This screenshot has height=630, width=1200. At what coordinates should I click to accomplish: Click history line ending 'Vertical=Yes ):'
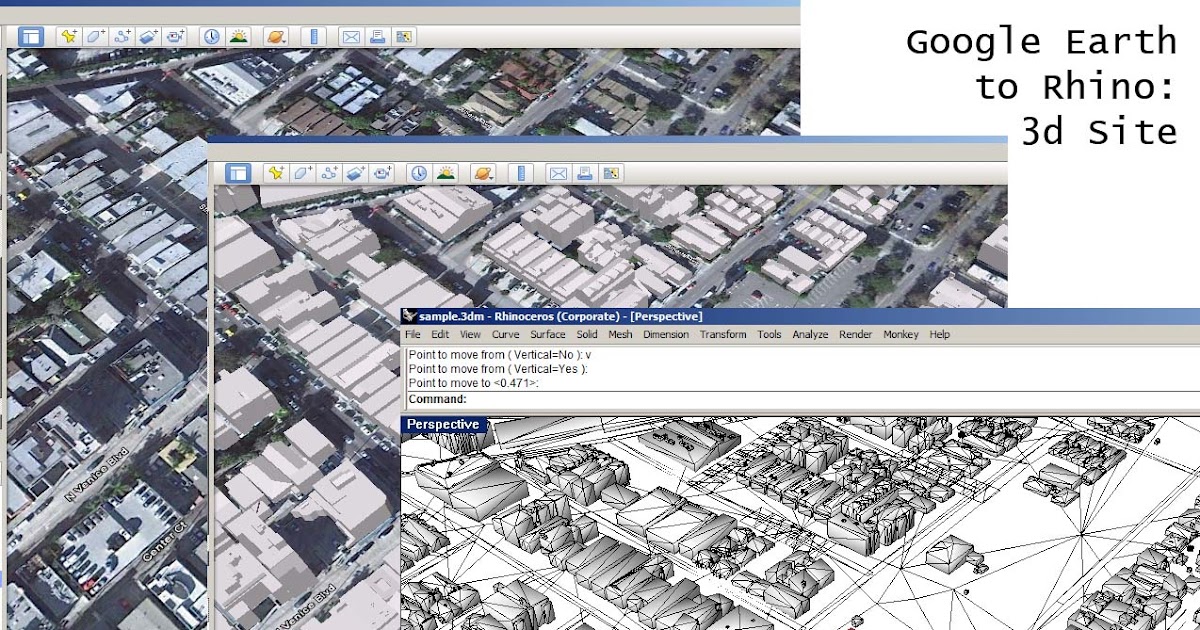[497, 369]
